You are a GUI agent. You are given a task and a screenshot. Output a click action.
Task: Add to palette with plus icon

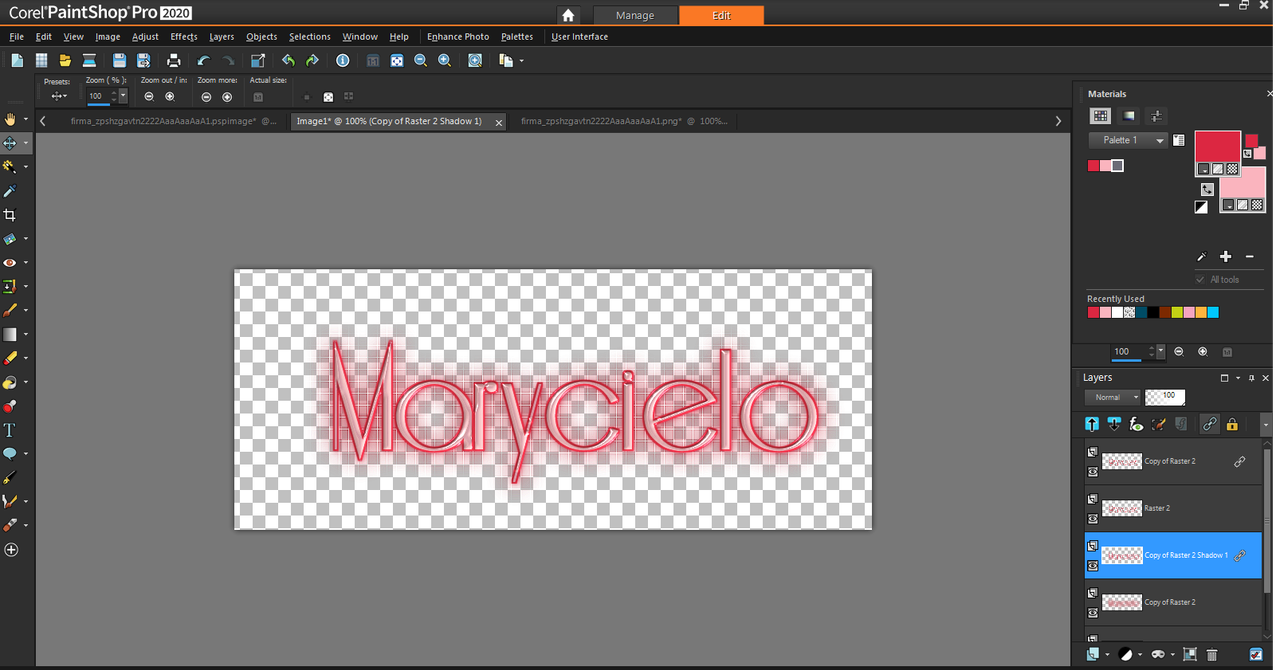(x=1226, y=257)
